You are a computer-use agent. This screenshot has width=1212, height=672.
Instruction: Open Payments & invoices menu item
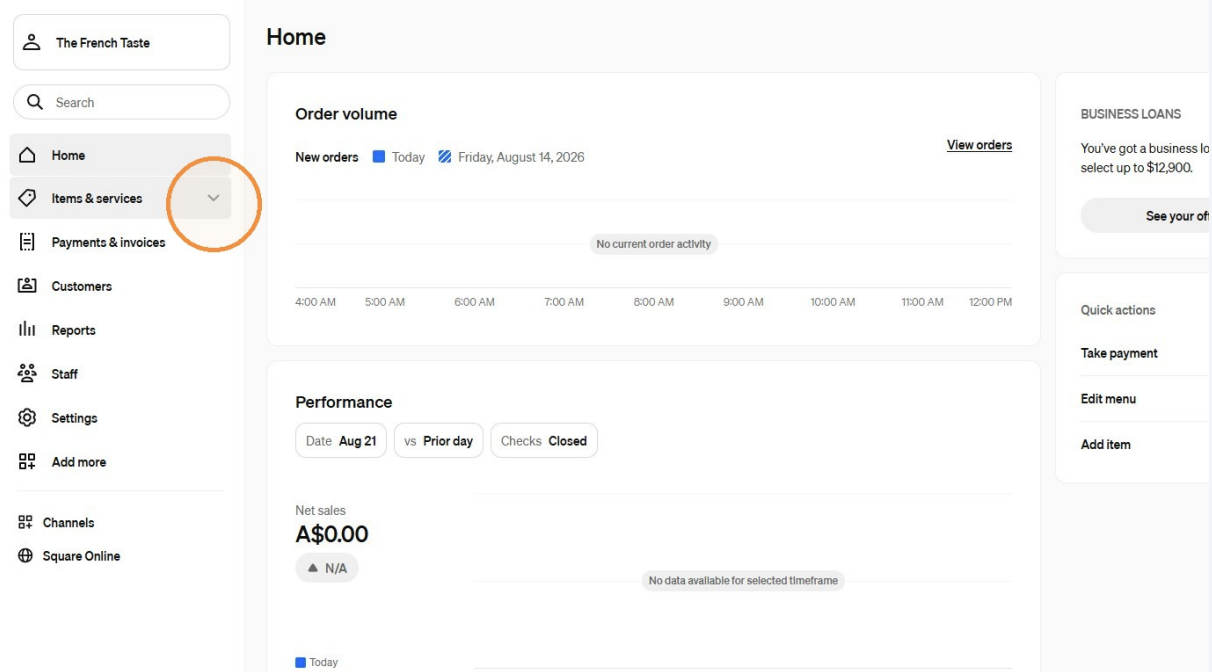120,242
